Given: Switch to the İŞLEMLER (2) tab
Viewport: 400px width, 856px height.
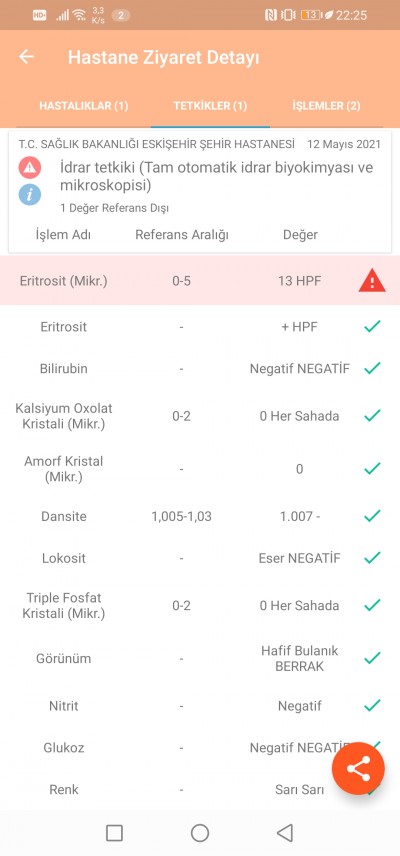Looking at the screenshot, I should (326, 106).
